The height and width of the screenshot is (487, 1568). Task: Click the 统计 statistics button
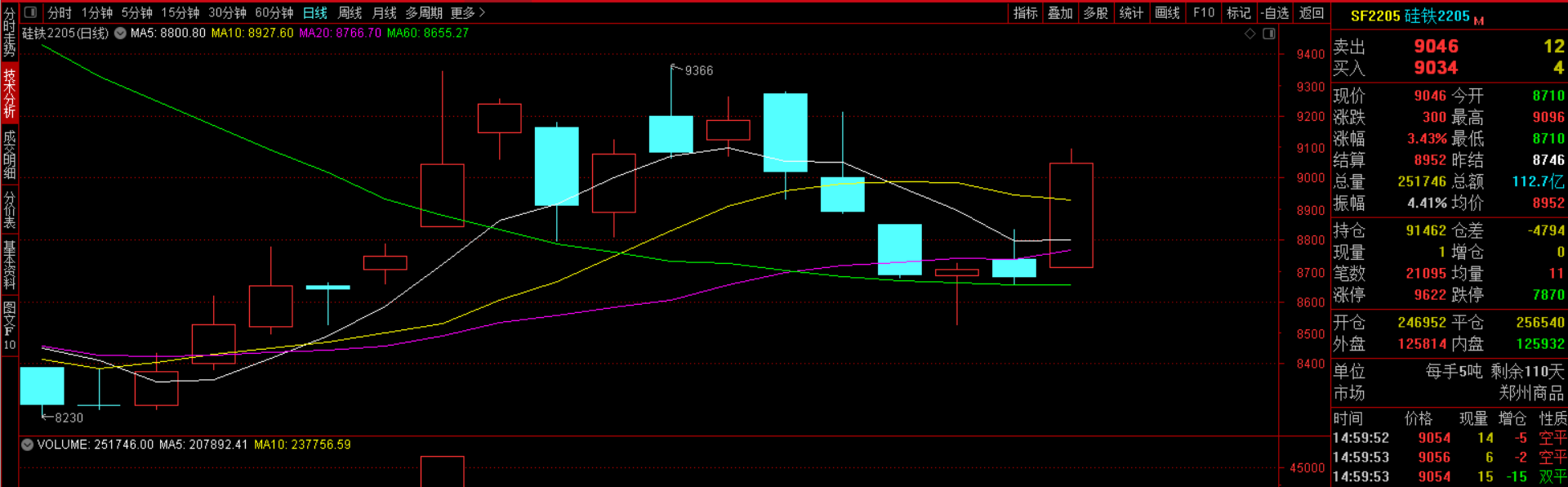point(1131,12)
